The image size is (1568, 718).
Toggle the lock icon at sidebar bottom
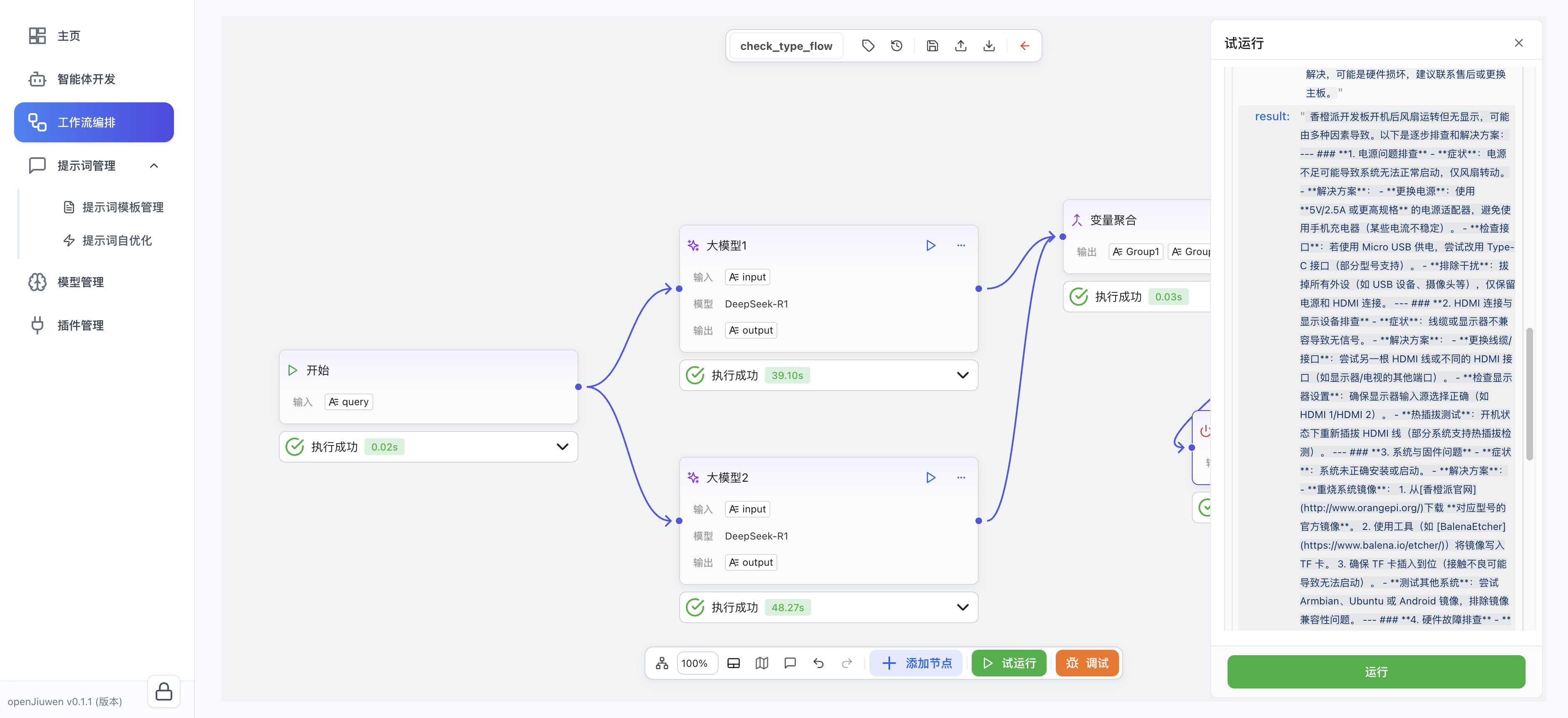point(164,691)
